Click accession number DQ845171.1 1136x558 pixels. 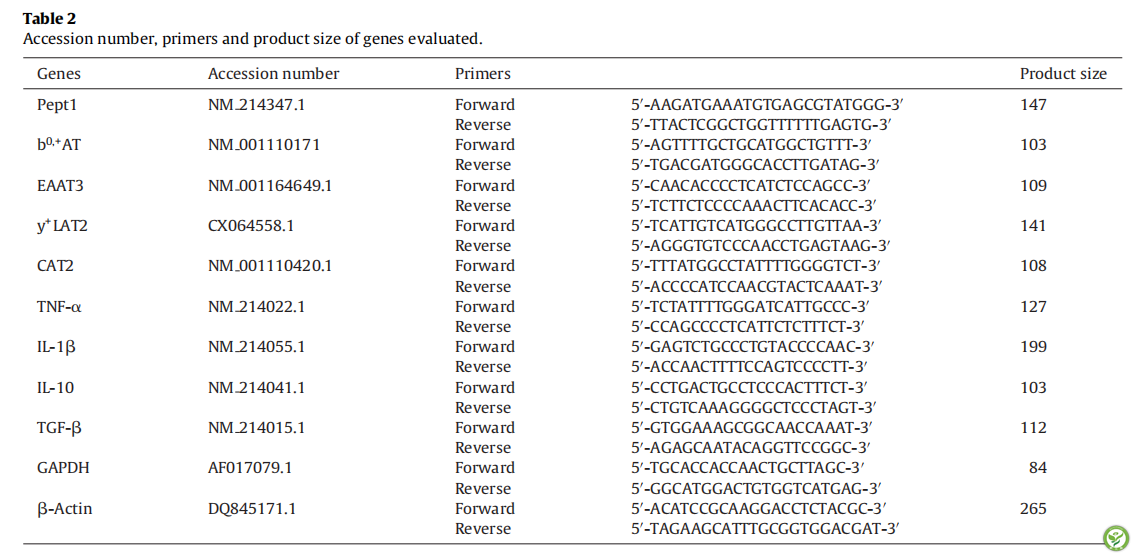252,509
